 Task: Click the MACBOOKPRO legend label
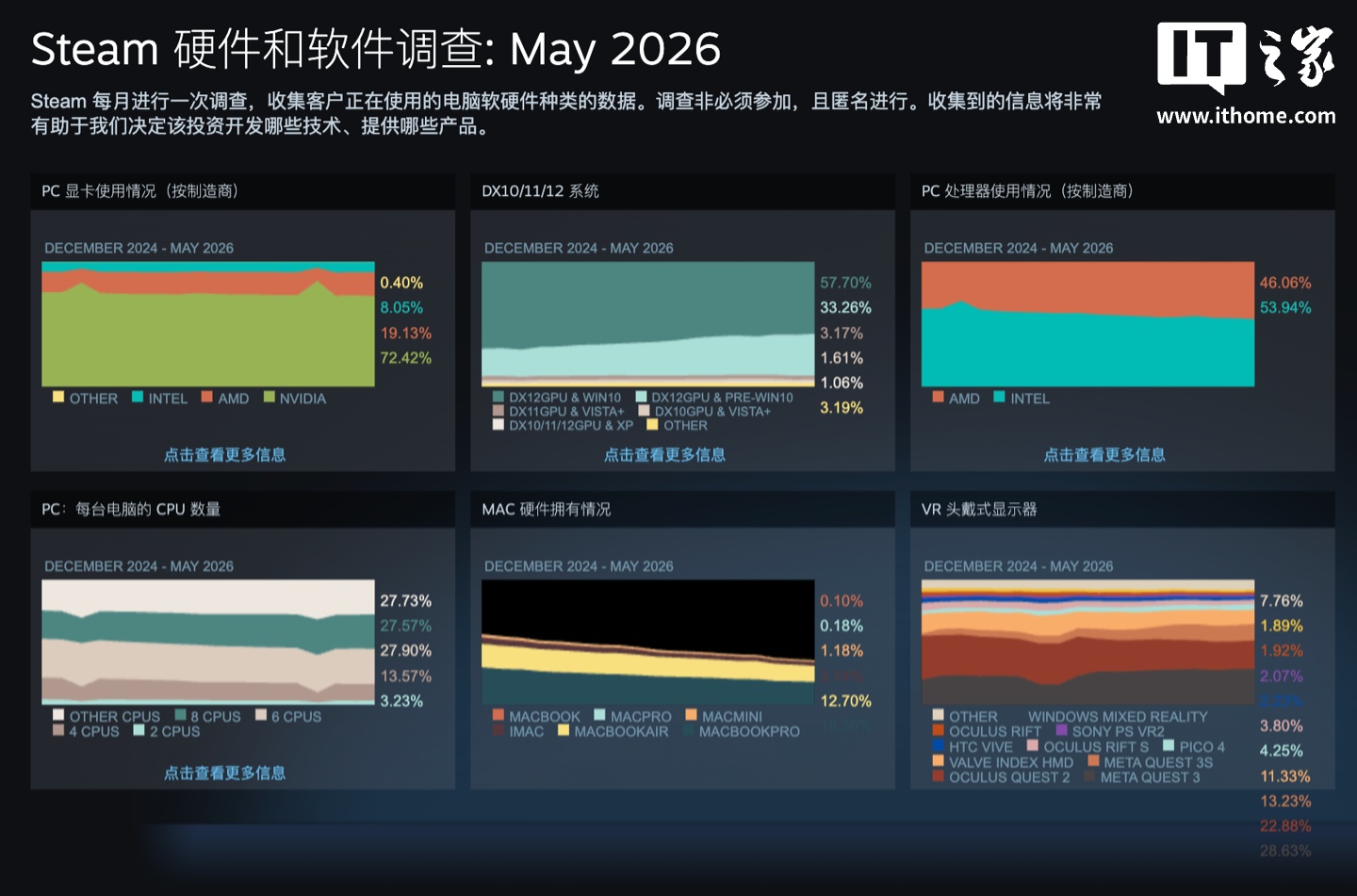[749, 731]
